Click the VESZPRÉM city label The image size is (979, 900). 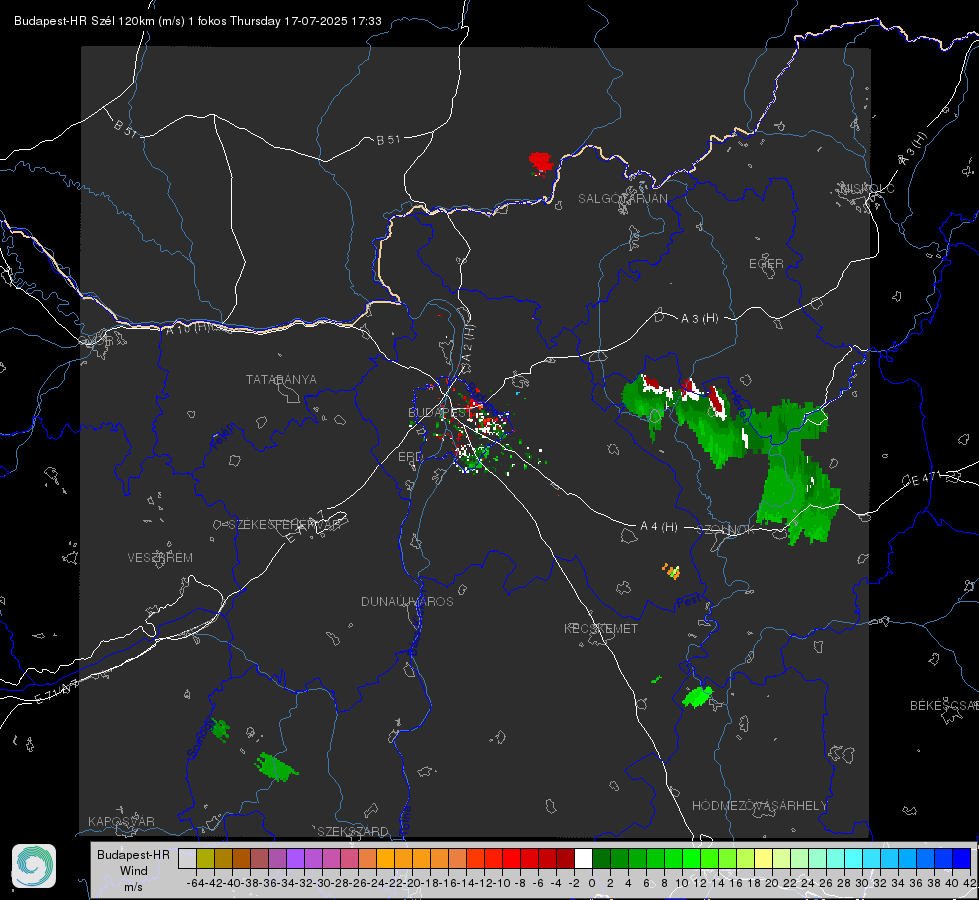point(160,558)
